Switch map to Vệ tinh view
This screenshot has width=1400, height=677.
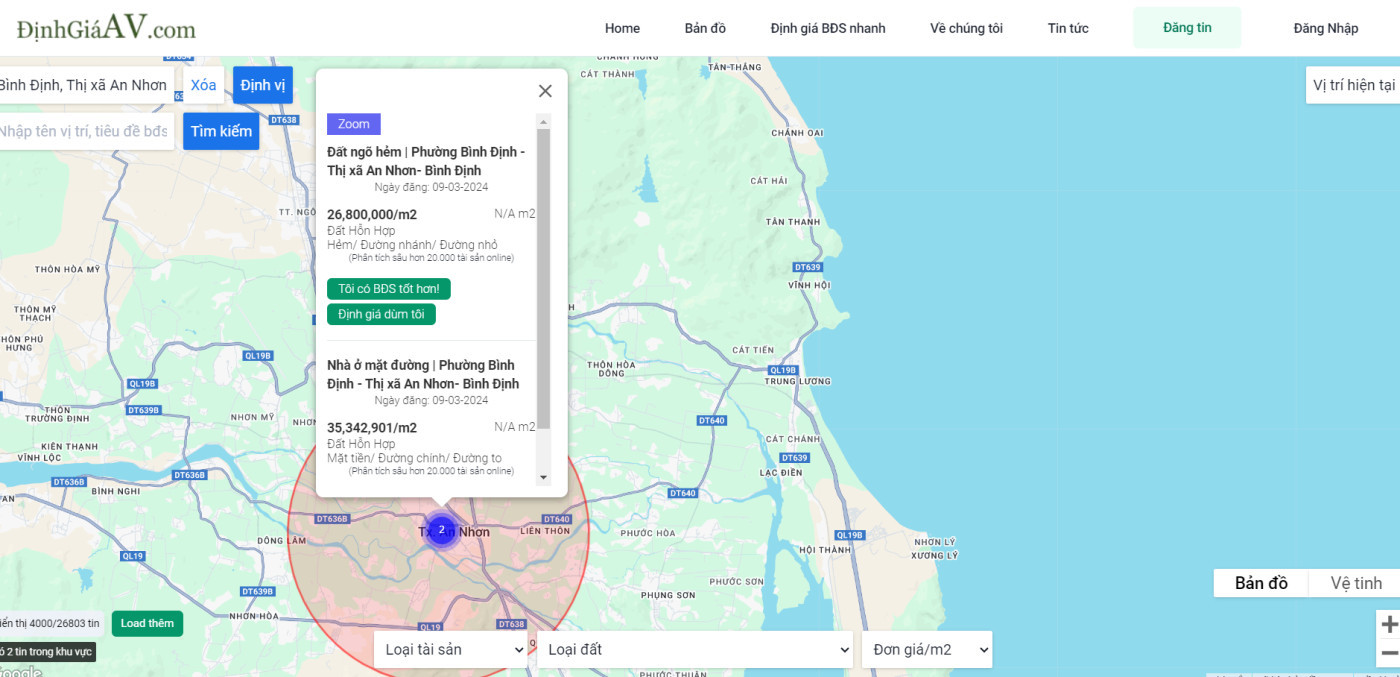coord(1355,583)
